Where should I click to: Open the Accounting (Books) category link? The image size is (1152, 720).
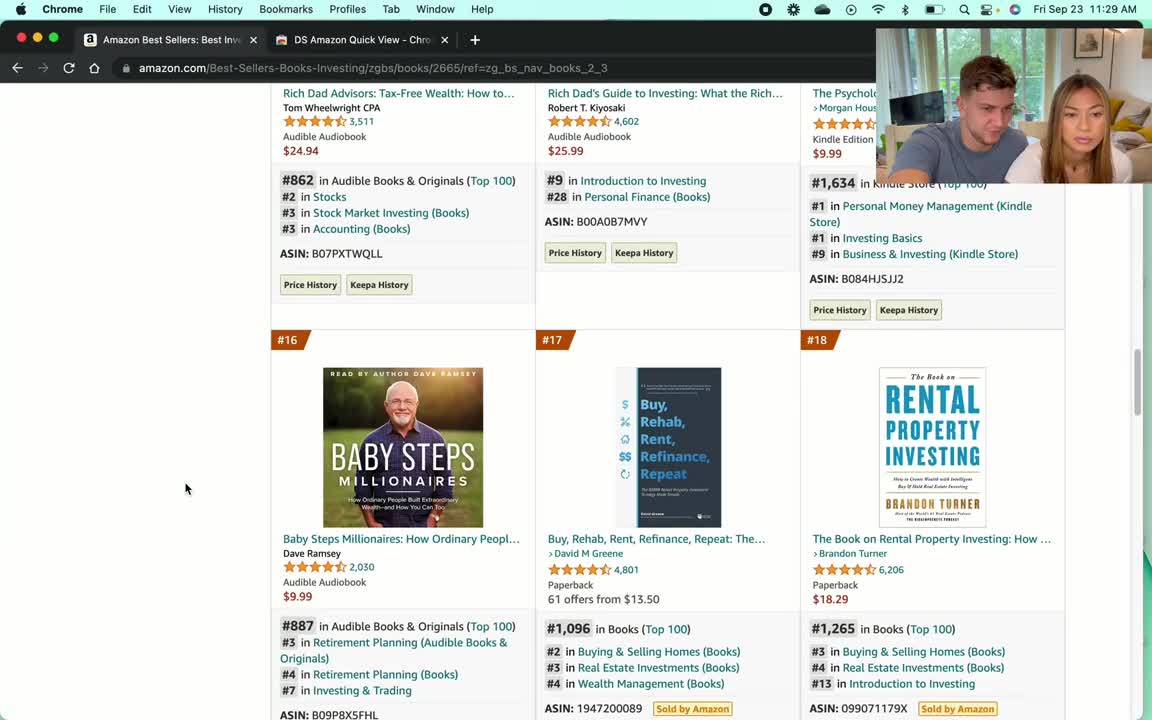pyautogui.click(x=361, y=229)
